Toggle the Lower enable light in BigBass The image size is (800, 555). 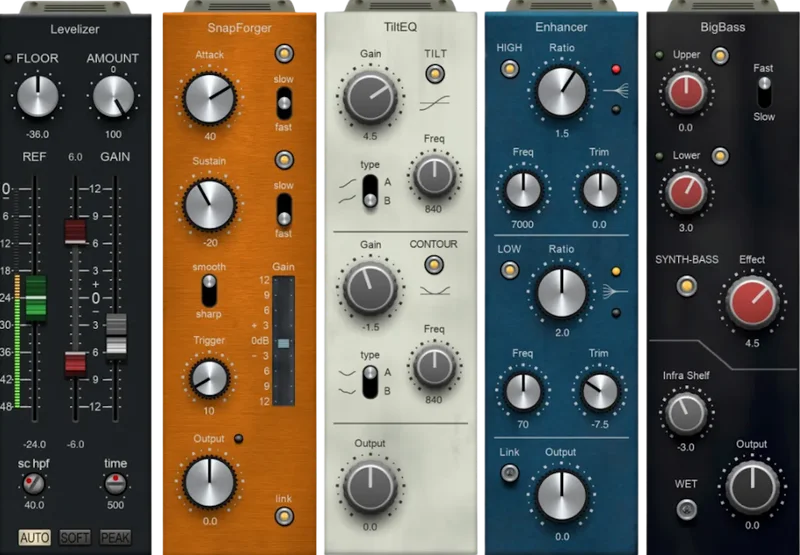pos(720,156)
